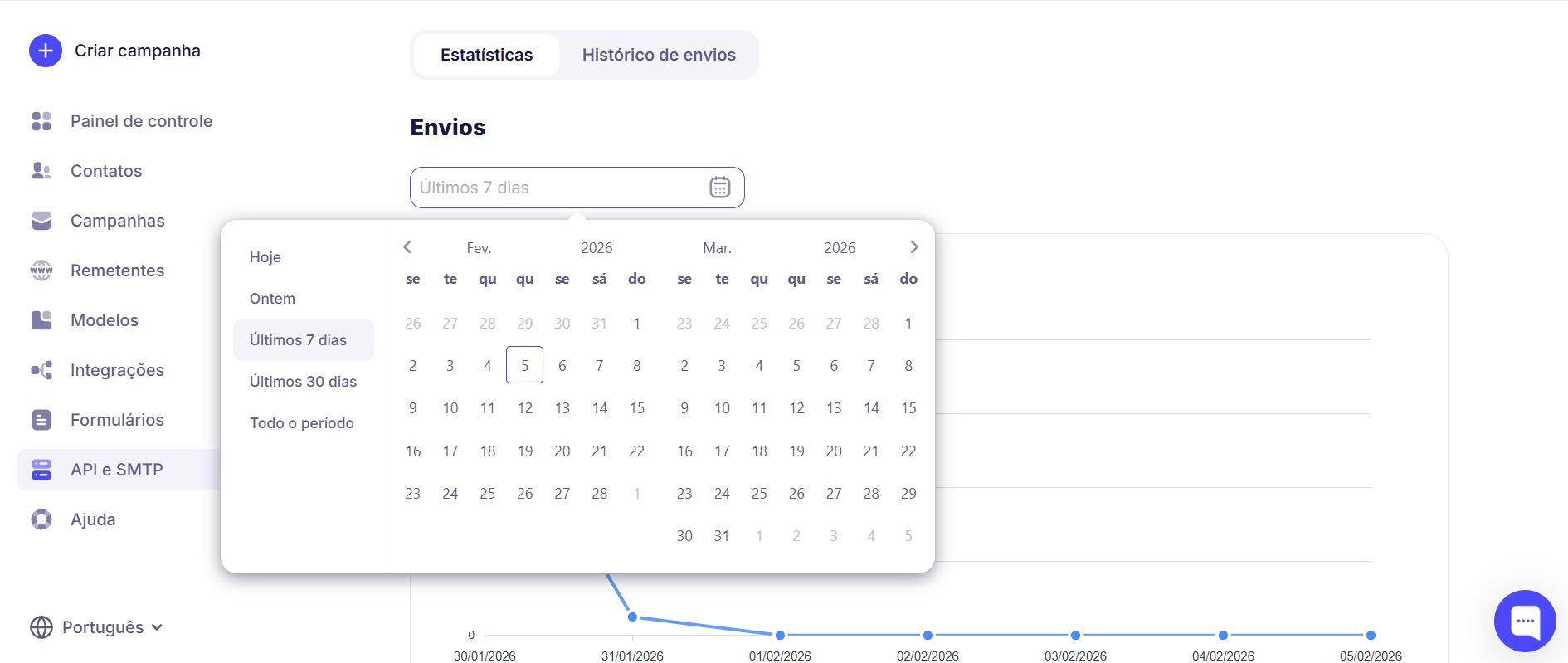The width and height of the screenshot is (1568, 663).
Task: Go to previous month in calendar
Action: [407, 247]
